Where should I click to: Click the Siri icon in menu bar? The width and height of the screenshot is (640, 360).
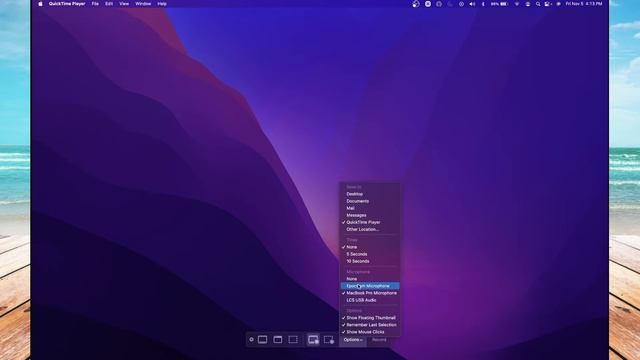click(x=558, y=4)
